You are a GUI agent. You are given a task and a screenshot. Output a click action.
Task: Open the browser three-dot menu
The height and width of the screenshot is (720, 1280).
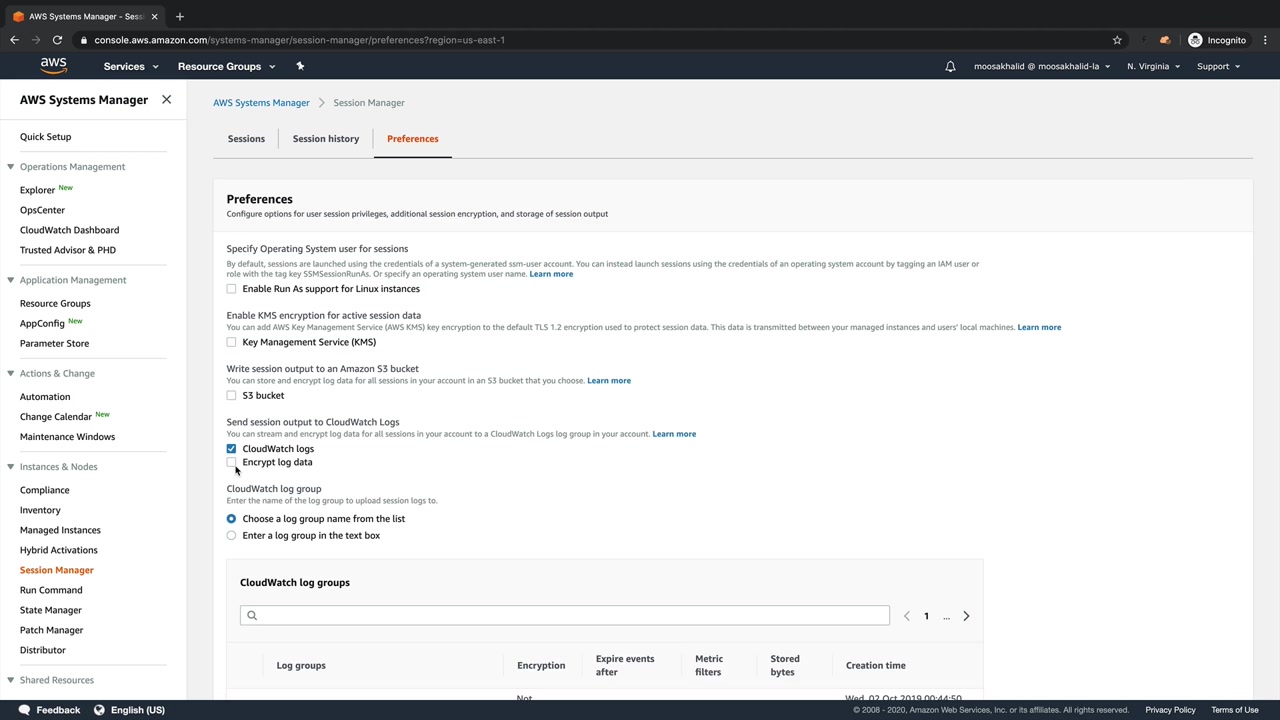(x=1265, y=40)
